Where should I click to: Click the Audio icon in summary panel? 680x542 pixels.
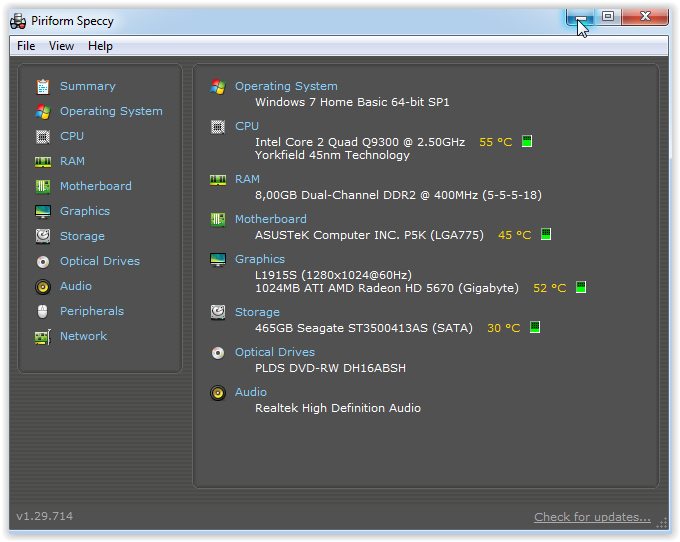[x=218, y=393]
